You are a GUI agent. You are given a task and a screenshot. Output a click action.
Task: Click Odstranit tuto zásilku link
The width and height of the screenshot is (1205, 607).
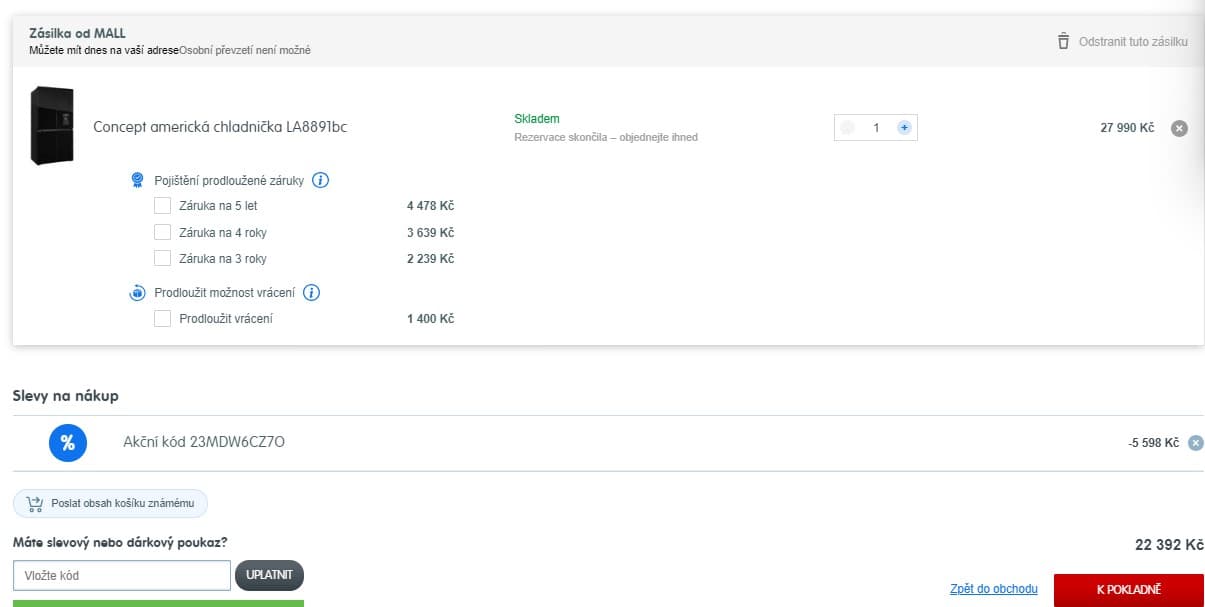click(1133, 43)
